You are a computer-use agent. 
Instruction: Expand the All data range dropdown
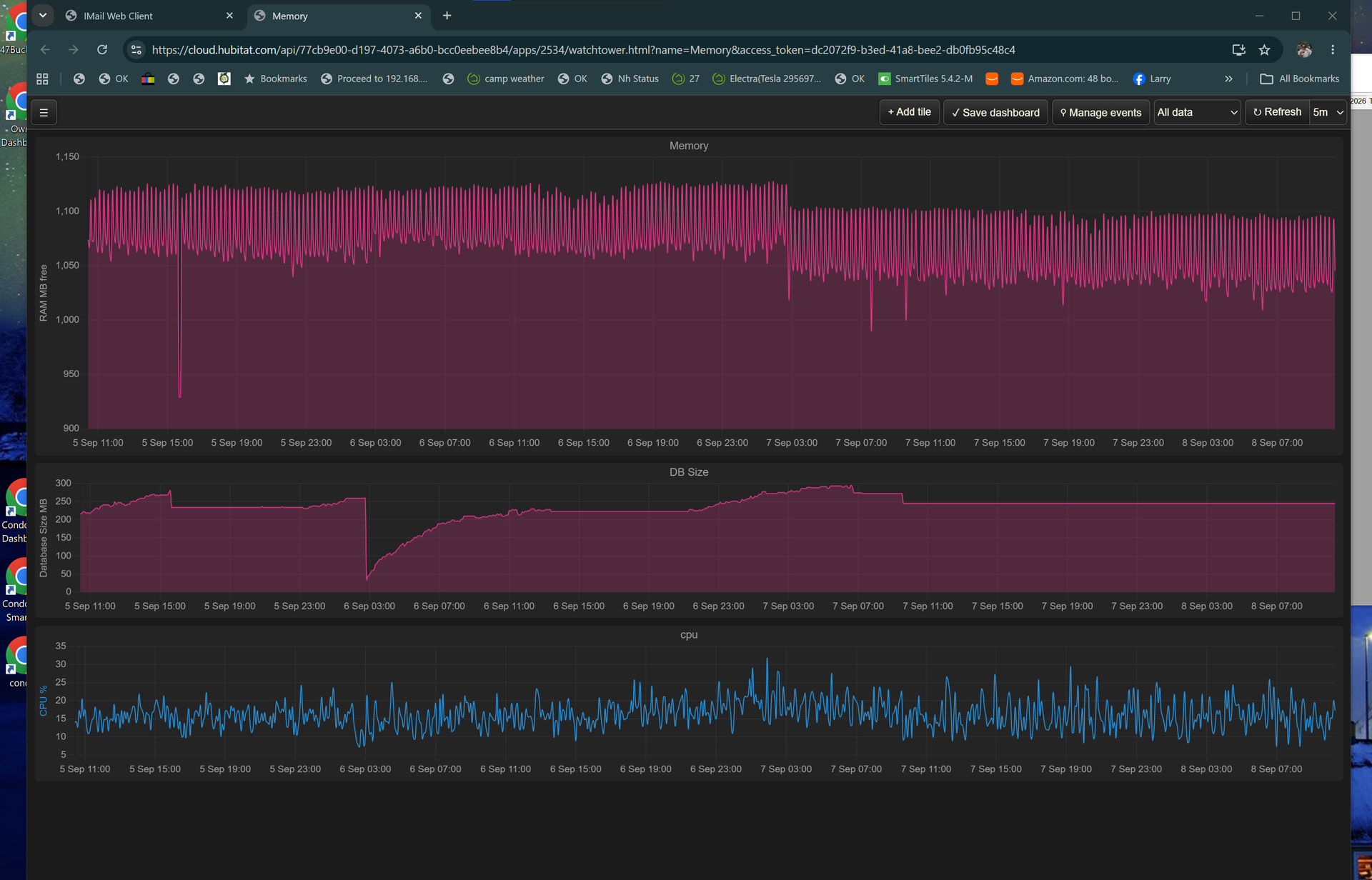point(1197,112)
